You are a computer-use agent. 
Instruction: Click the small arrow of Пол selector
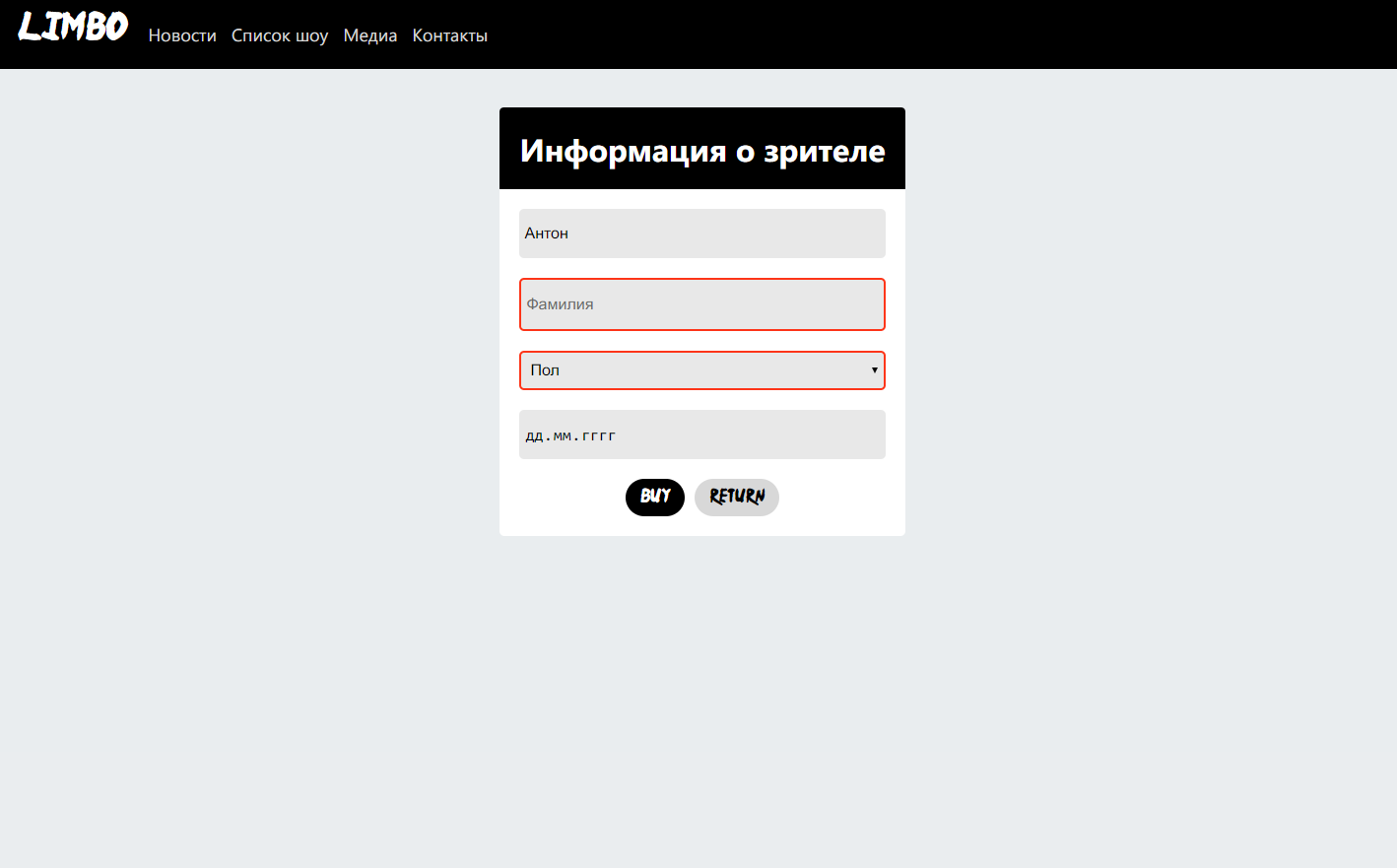click(874, 370)
